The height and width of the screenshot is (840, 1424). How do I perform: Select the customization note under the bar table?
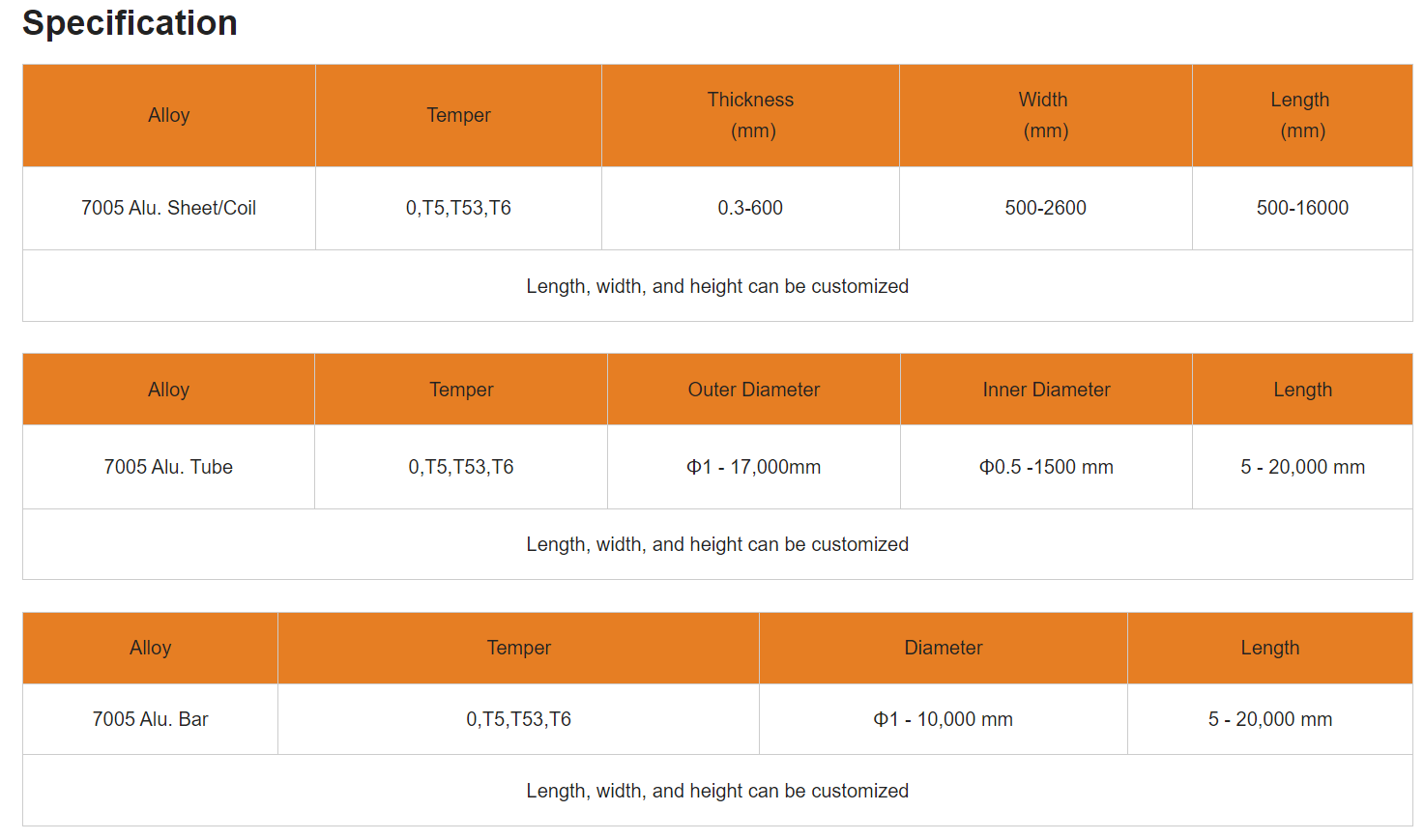(717, 791)
